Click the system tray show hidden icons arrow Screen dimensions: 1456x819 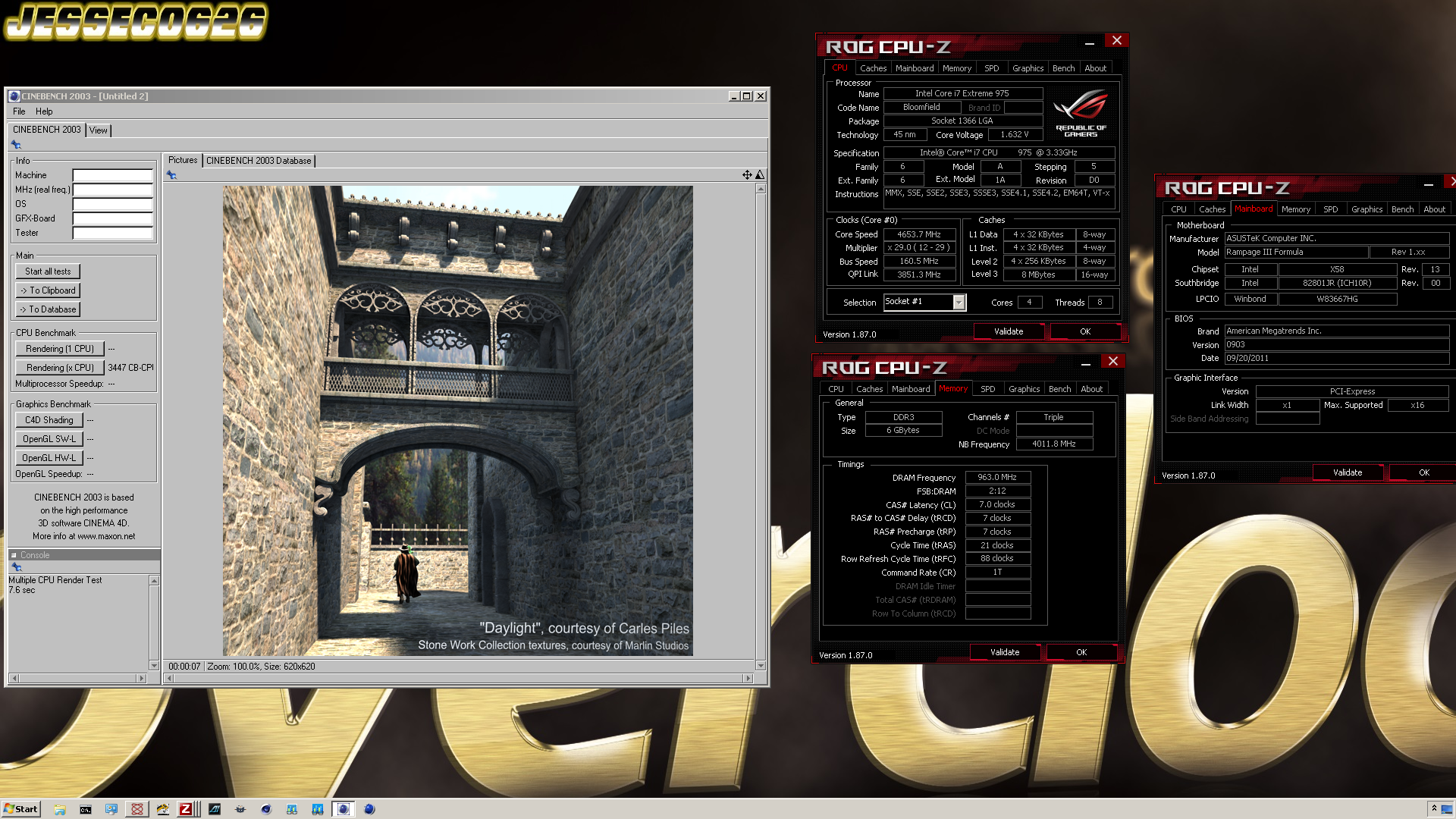1434,808
